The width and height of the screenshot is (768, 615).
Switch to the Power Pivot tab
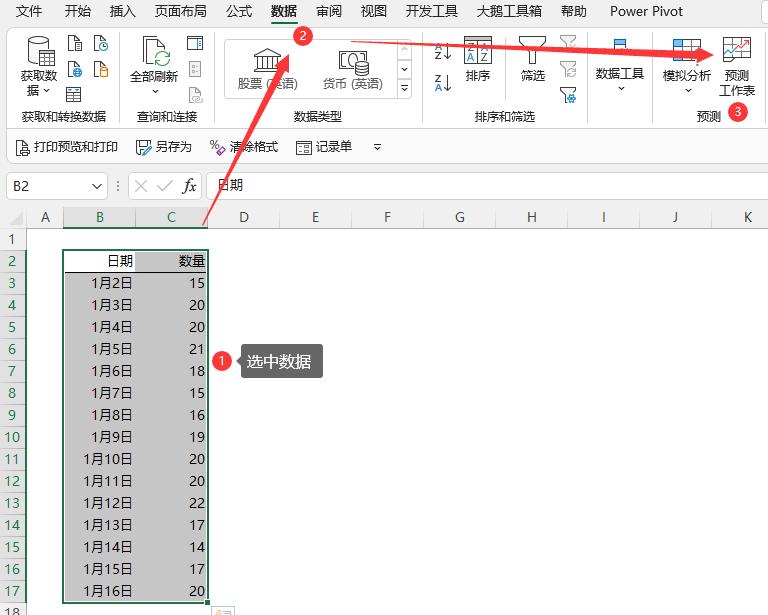tap(646, 11)
